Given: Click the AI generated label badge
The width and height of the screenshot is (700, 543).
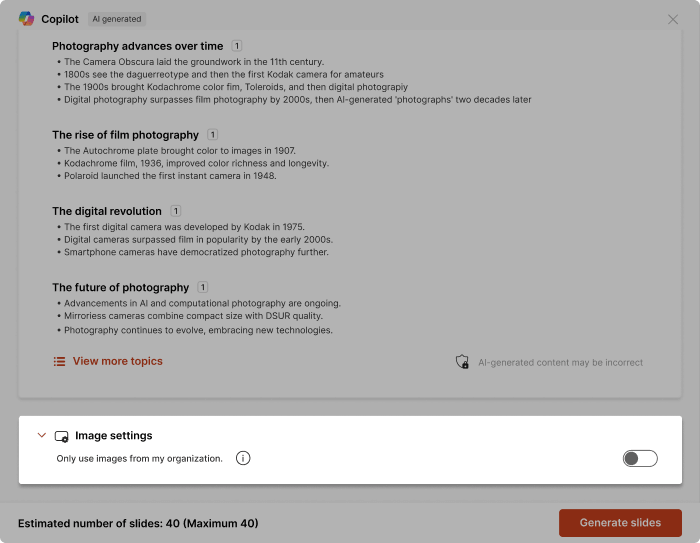Looking at the screenshot, I should (117, 19).
